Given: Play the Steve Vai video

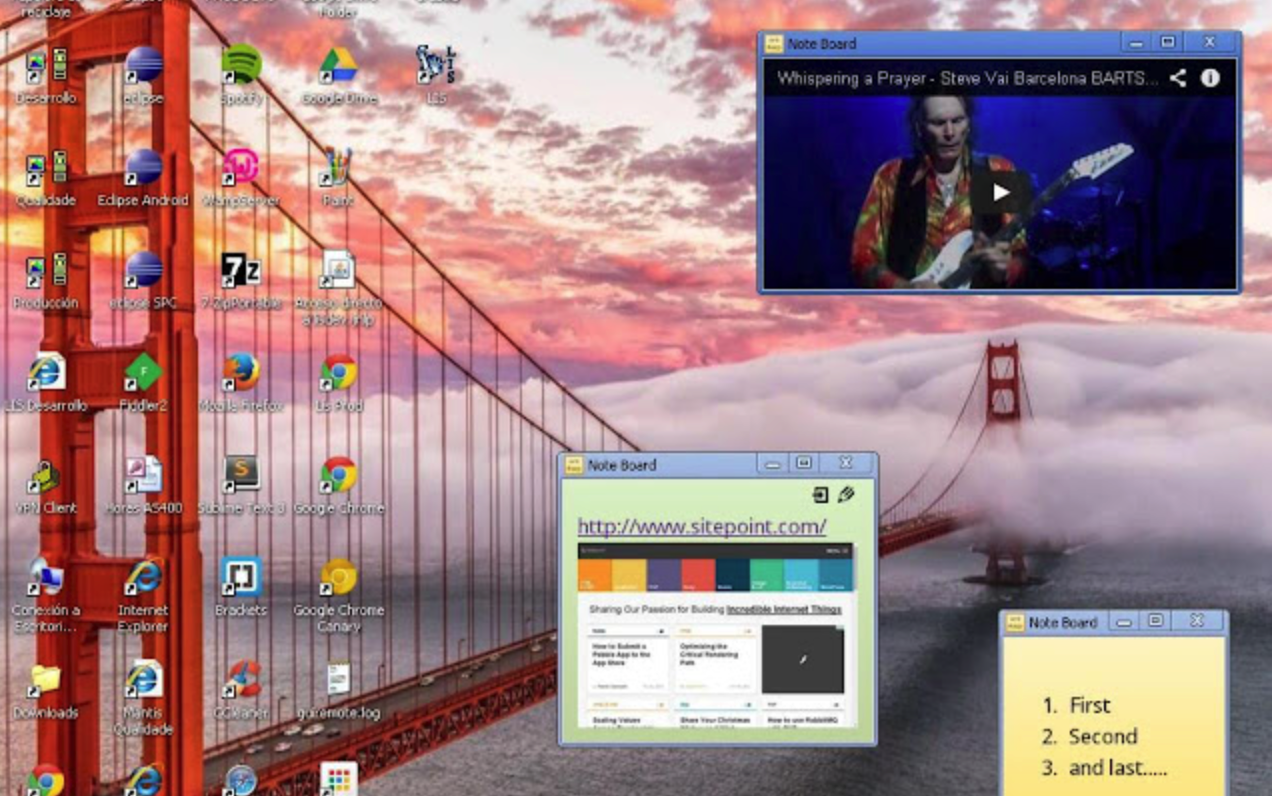Looking at the screenshot, I should (x=1000, y=193).
